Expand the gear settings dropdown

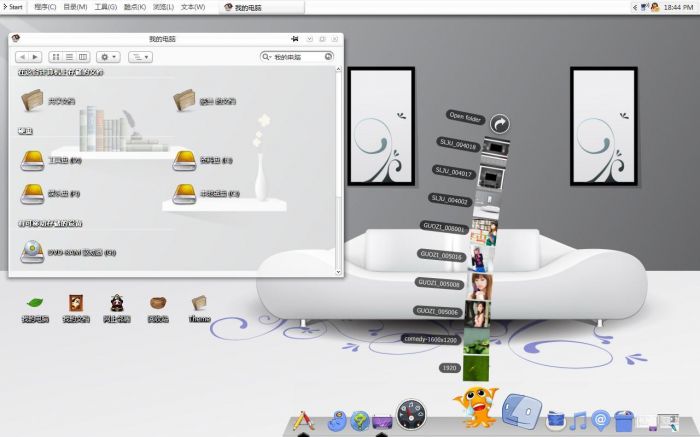108,57
